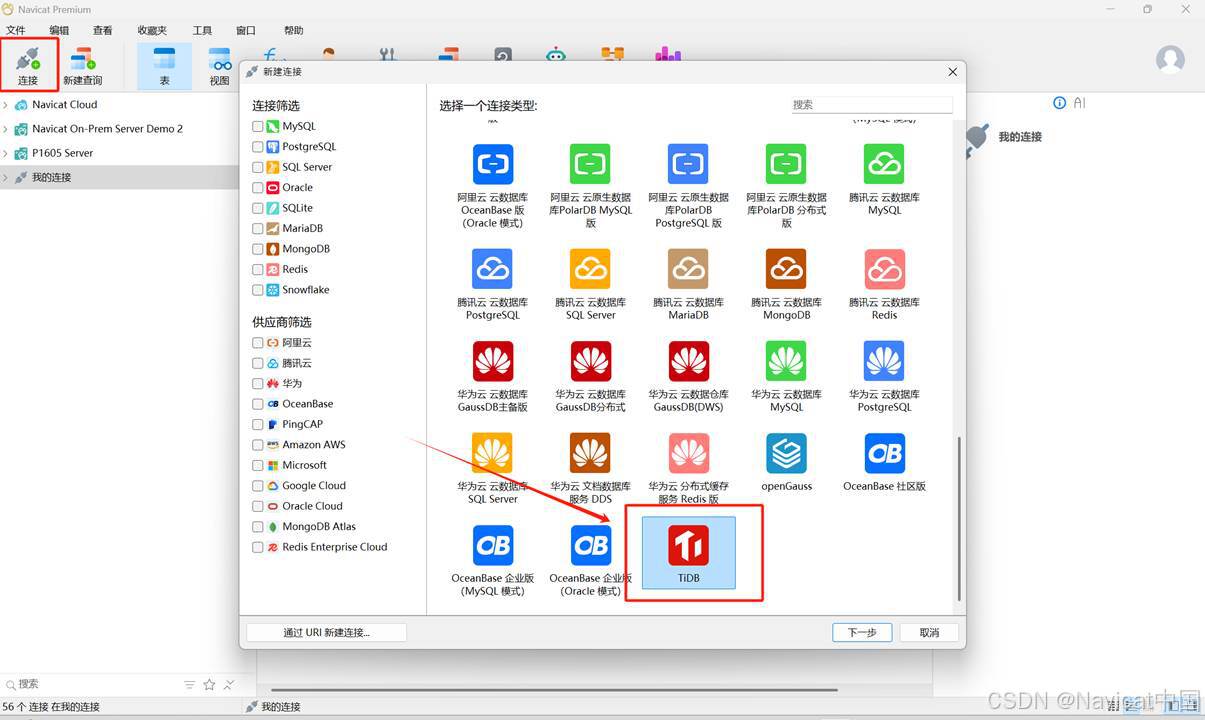This screenshot has height=720, width=1205.
Task: Open the 编辑 menu
Action: (x=60, y=31)
